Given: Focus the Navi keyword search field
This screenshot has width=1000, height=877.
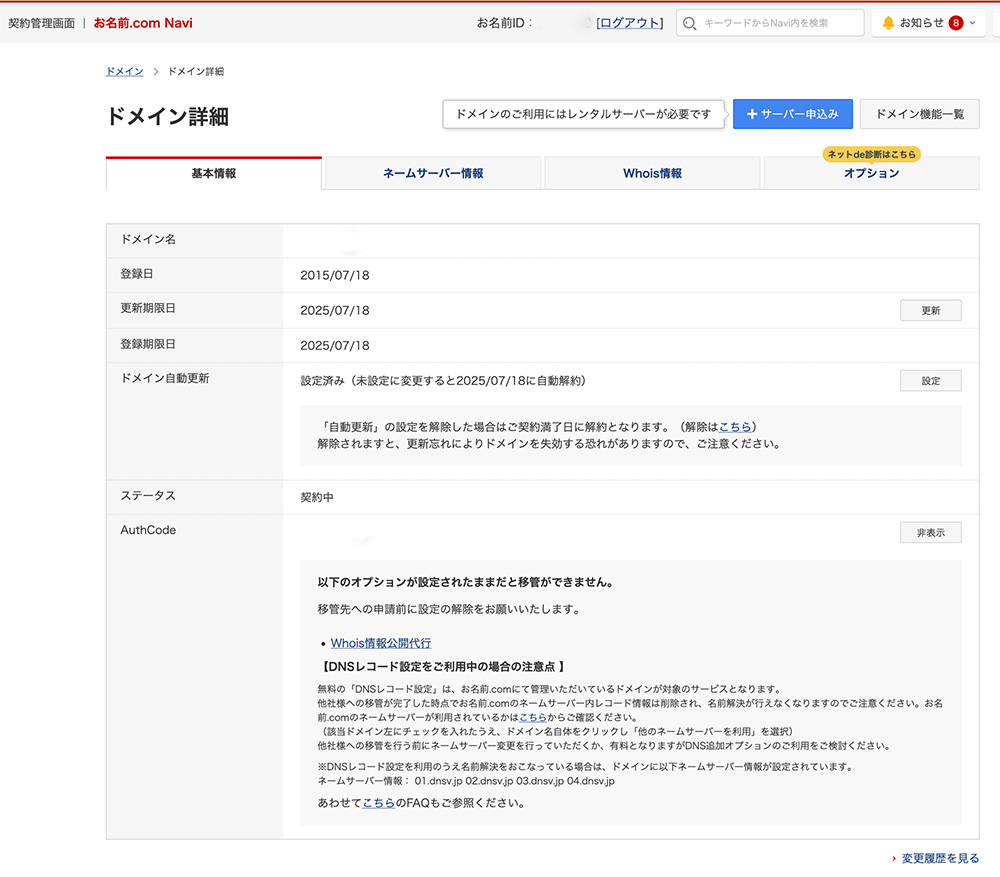Looking at the screenshot, I should (x=770, y=24).
